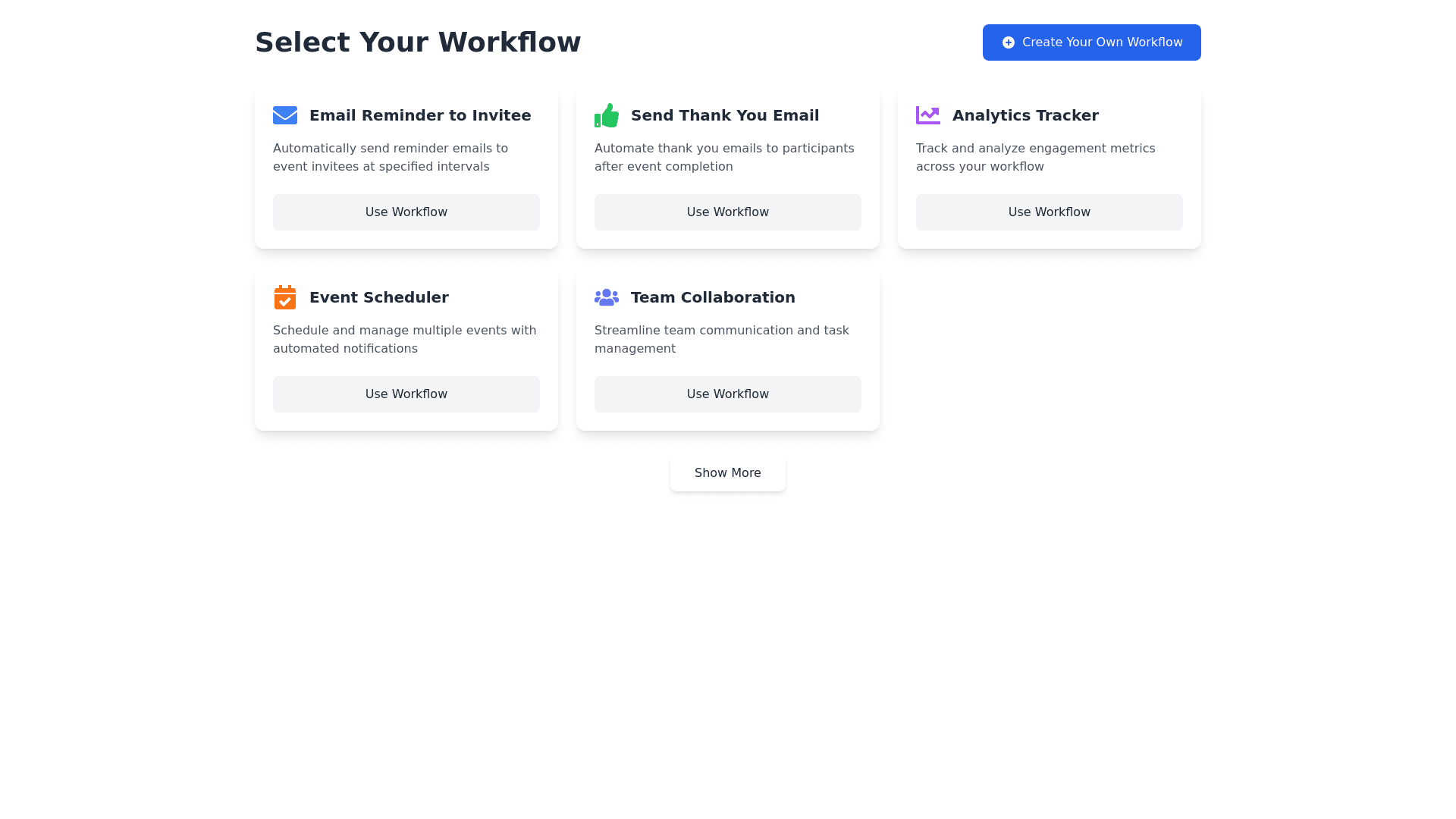Click the Analytics Tracker description text
This screenshot has height=819, width=1456.
pos(1035,158)
